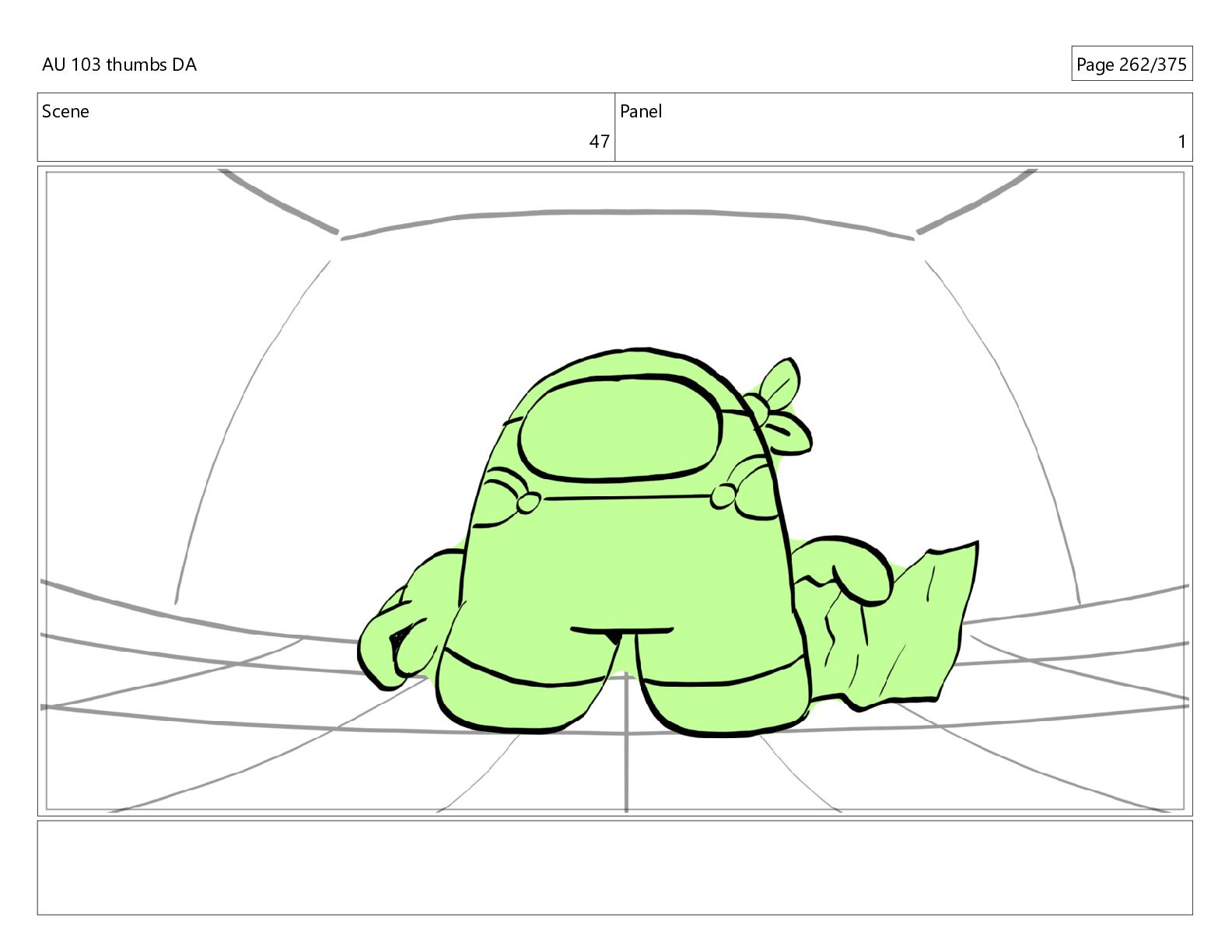Click the 'Page 262/375' page indicator
This screenshot has height=952, width=1232.
1131,65
